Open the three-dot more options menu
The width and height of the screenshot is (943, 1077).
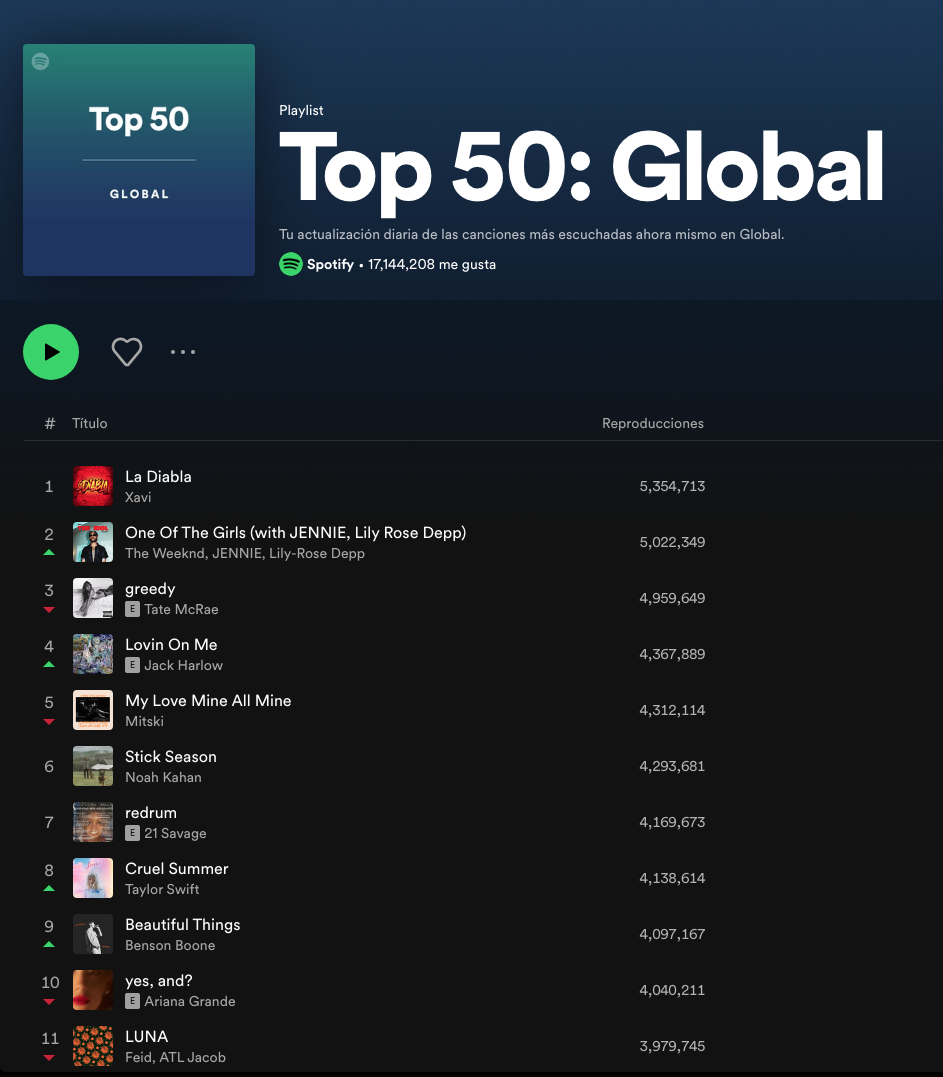point(183,352)
